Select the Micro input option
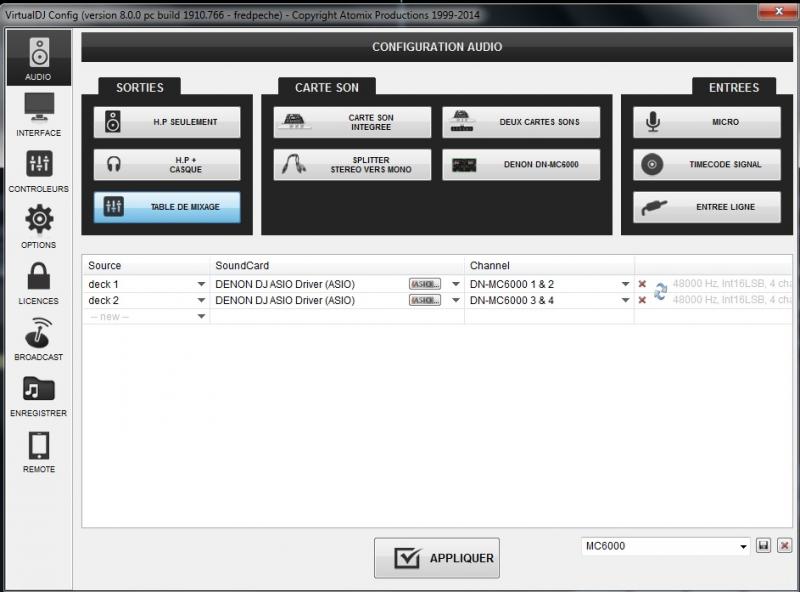800x592 pixels. tap(707, 122)
